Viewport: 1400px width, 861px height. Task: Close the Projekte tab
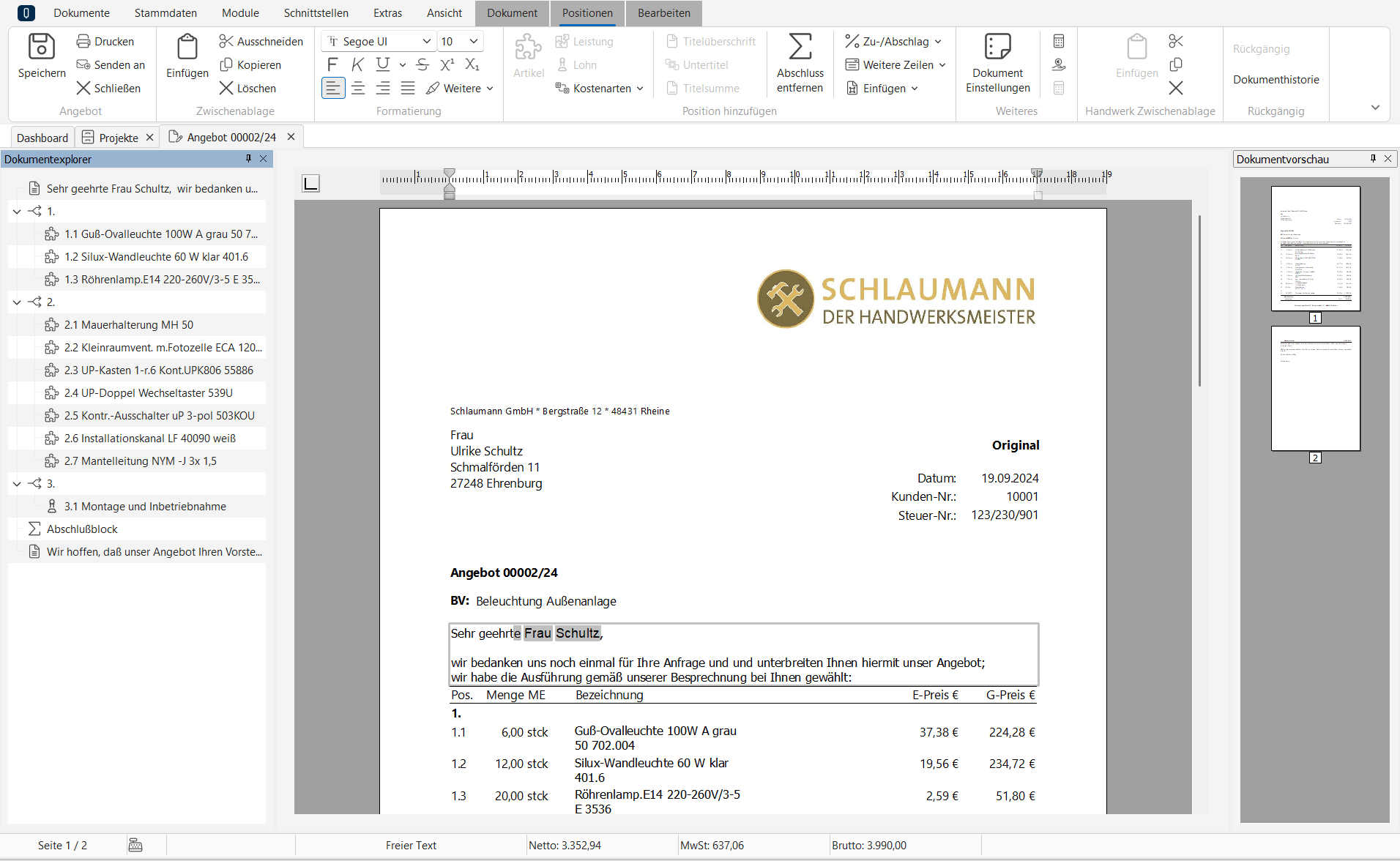pyautogui.click(x=149, y=138)
